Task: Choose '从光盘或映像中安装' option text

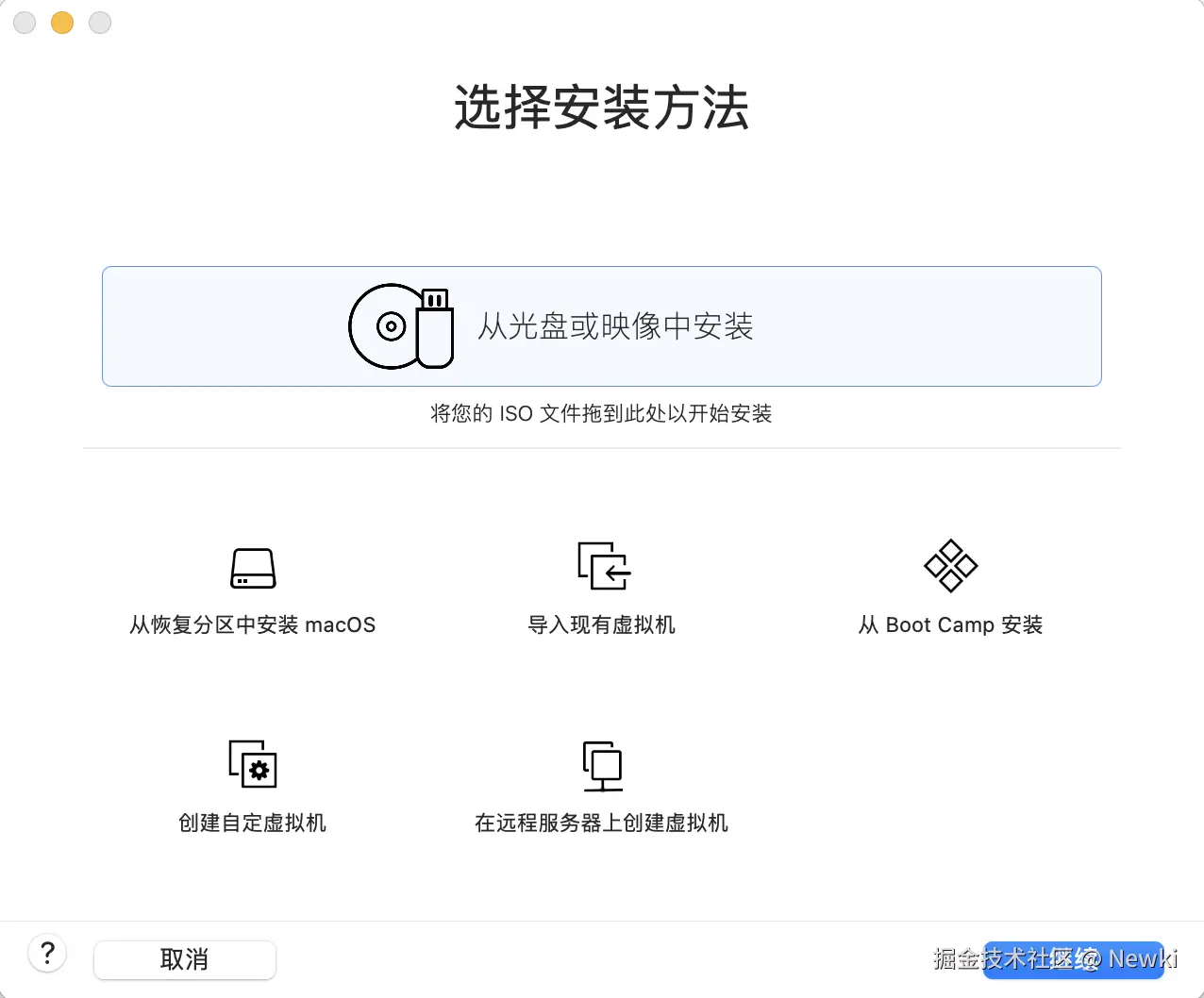Action: (615, 326)
